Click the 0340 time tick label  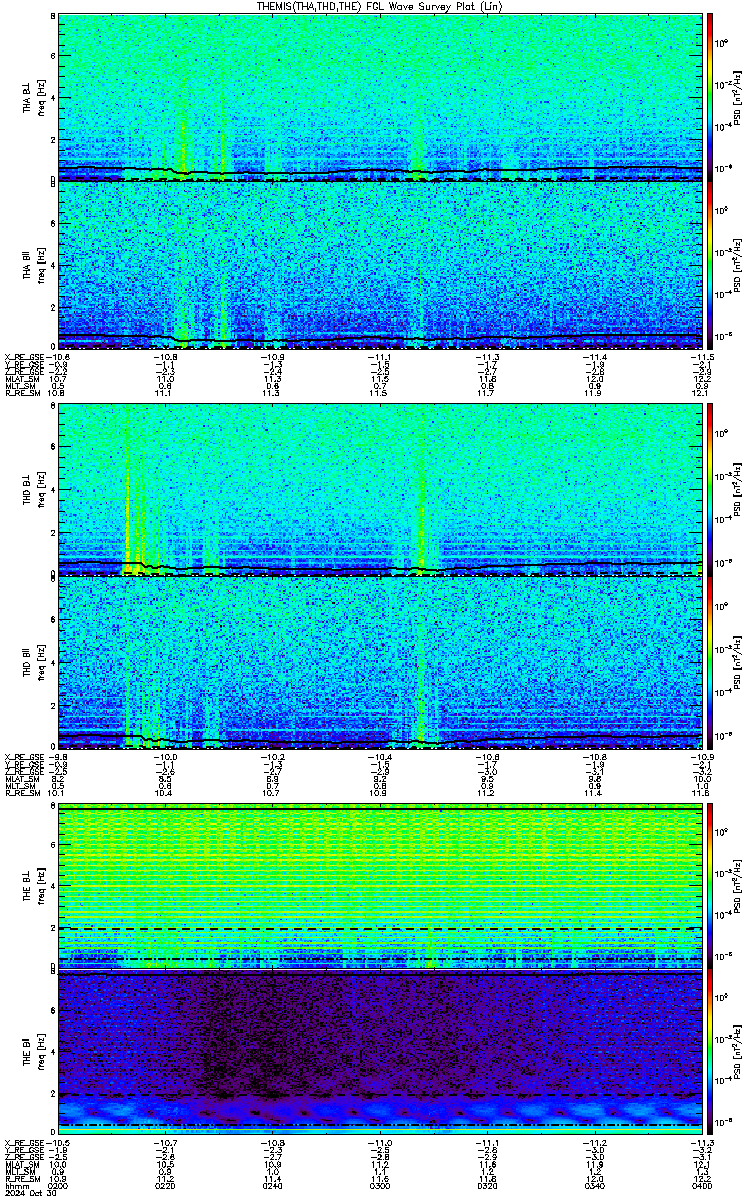(594, 1185)
